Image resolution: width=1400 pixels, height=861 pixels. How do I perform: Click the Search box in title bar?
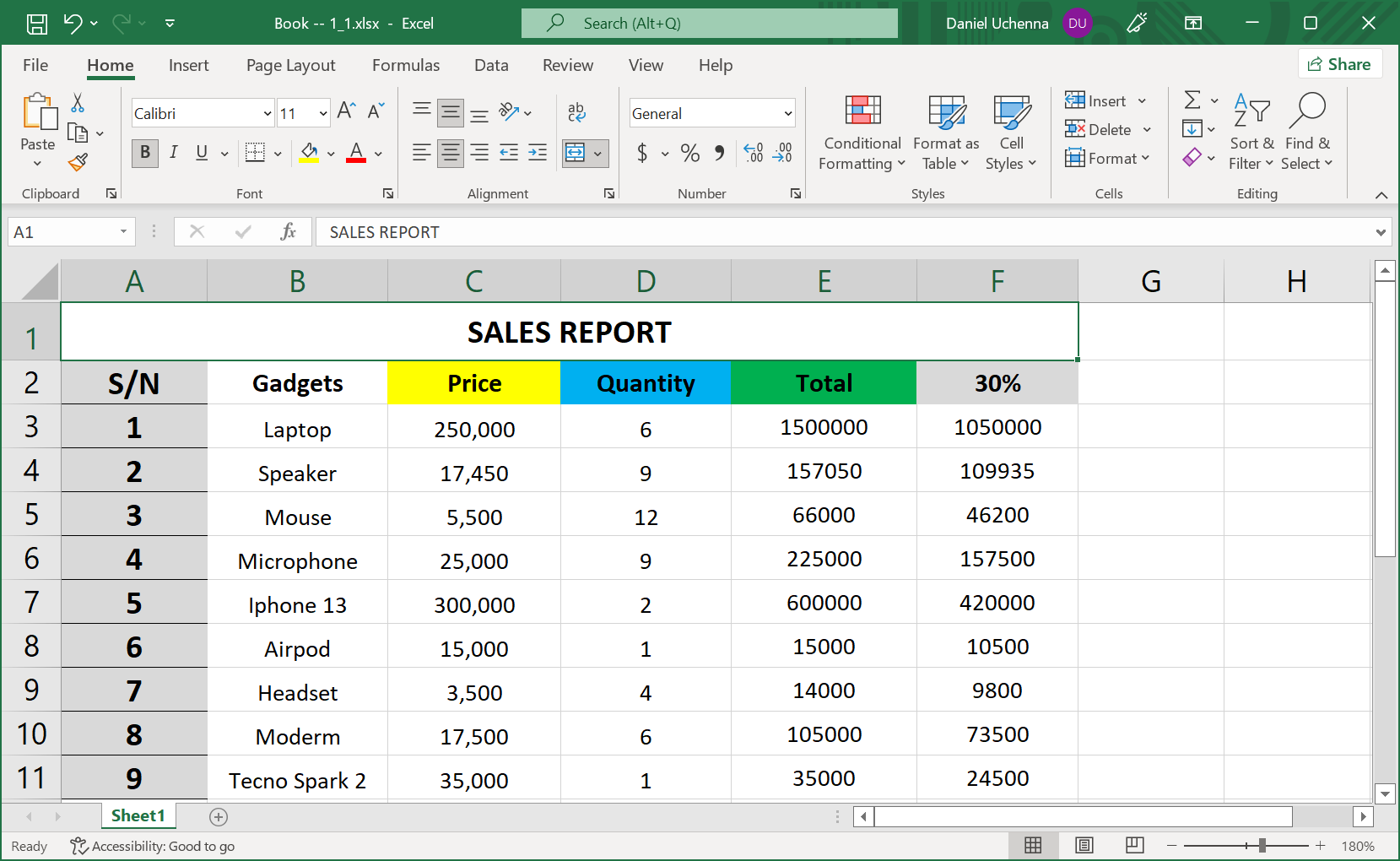[709, 24]
